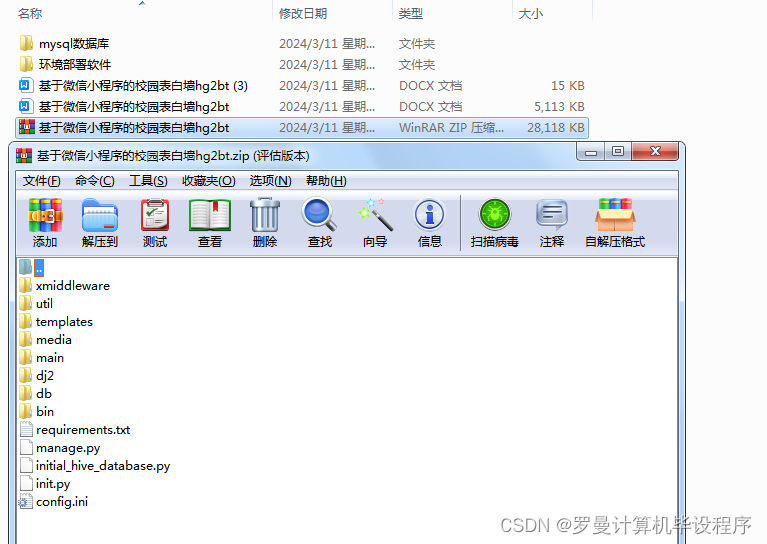Maximize the WinRAR window
Image resolution: width=767 pixels, height=544 pixels.
pos(618,152)
